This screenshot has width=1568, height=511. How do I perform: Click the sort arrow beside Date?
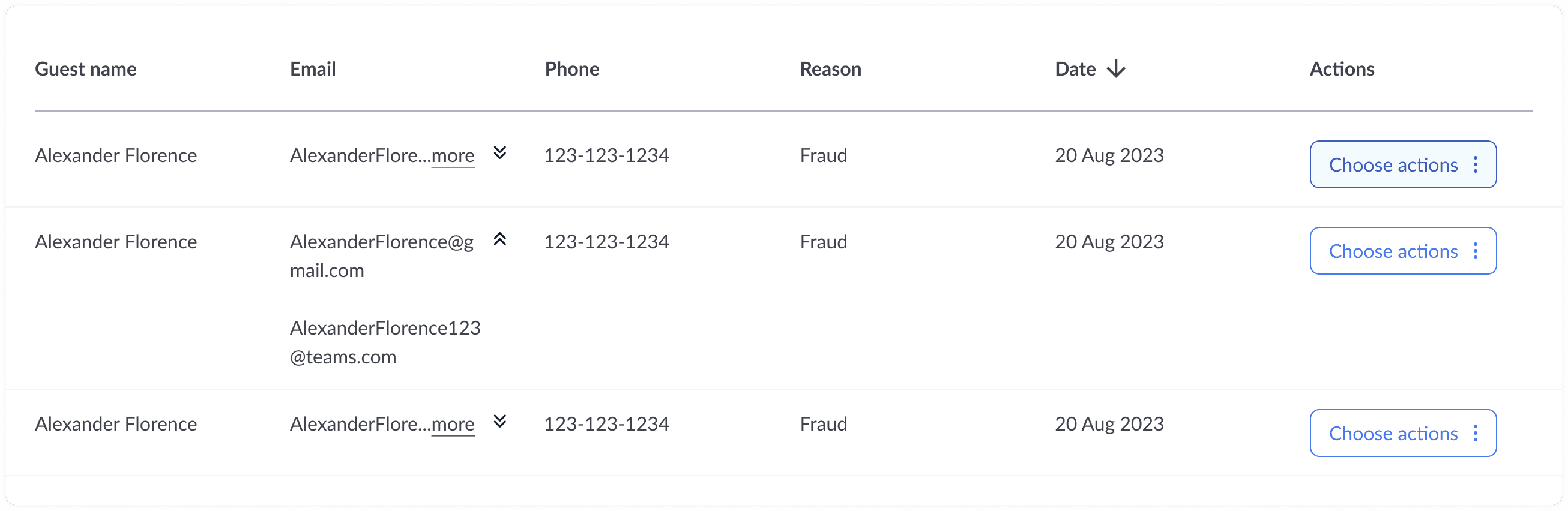click(x=1116, y=69)
